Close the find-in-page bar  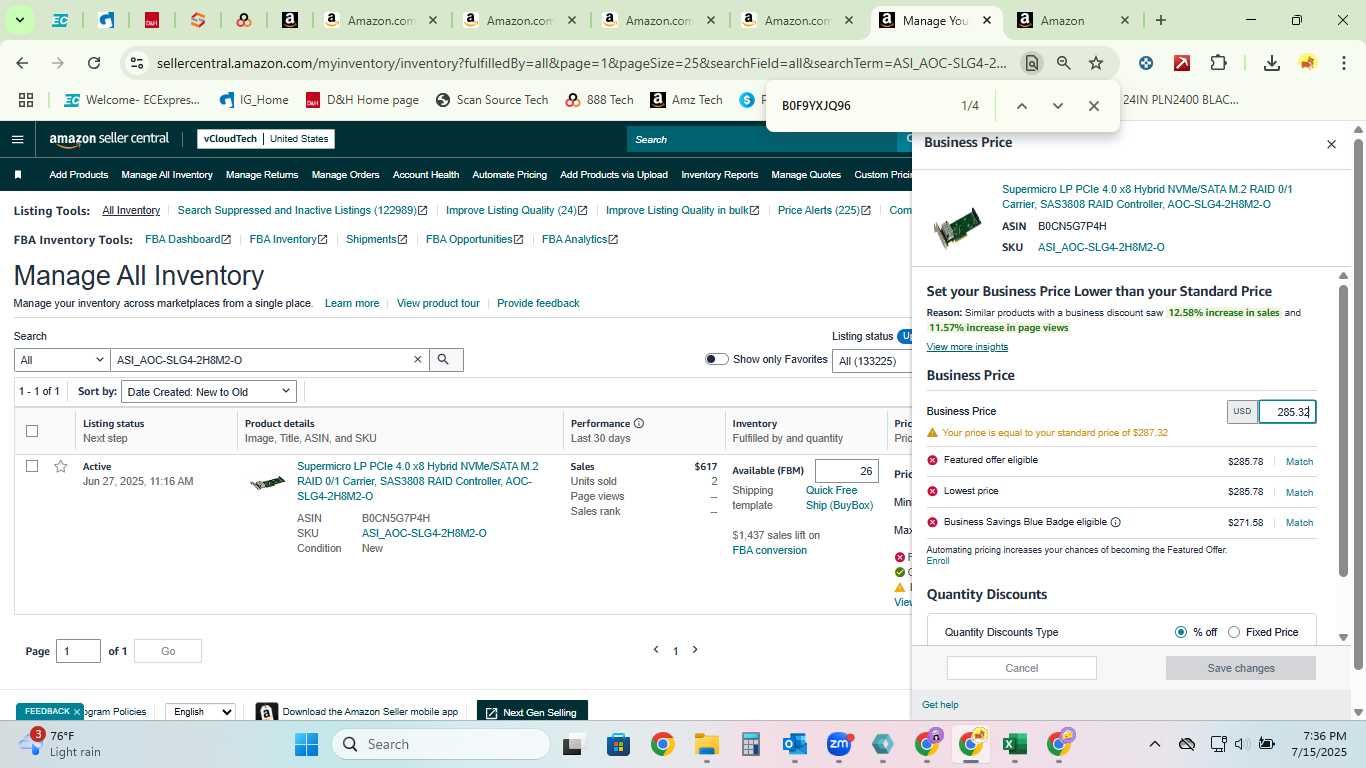pyautogui.click(x=1093, y=106)
